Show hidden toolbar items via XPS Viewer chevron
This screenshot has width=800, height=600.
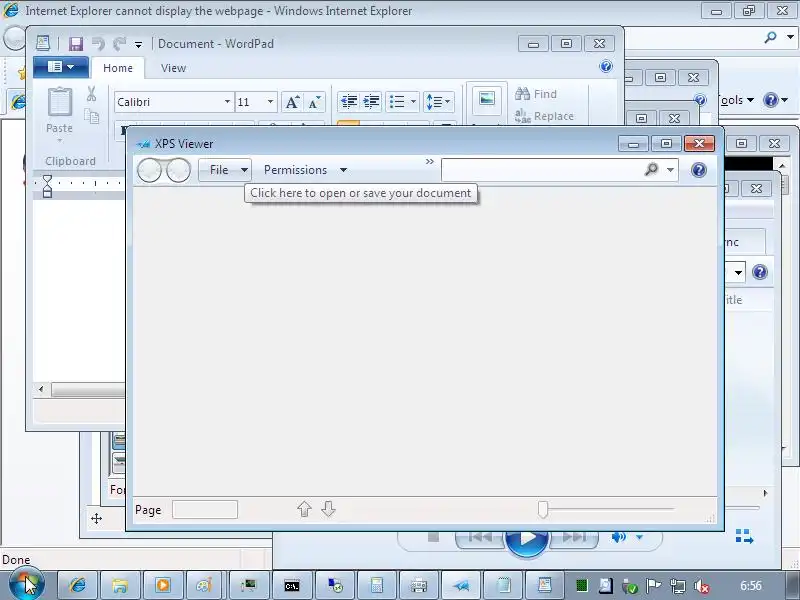coord(430,161)
